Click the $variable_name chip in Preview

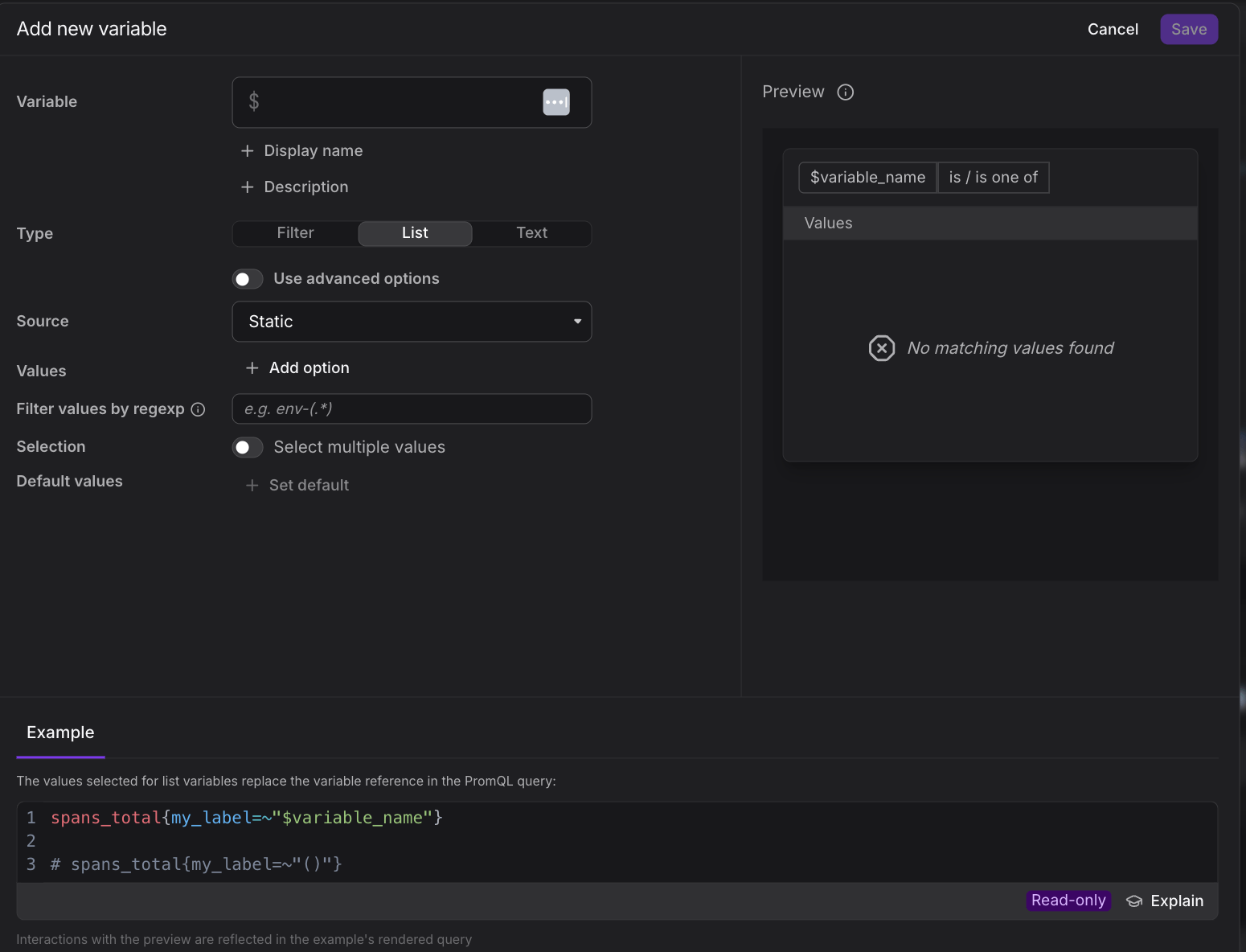click(x=868, y=178)
